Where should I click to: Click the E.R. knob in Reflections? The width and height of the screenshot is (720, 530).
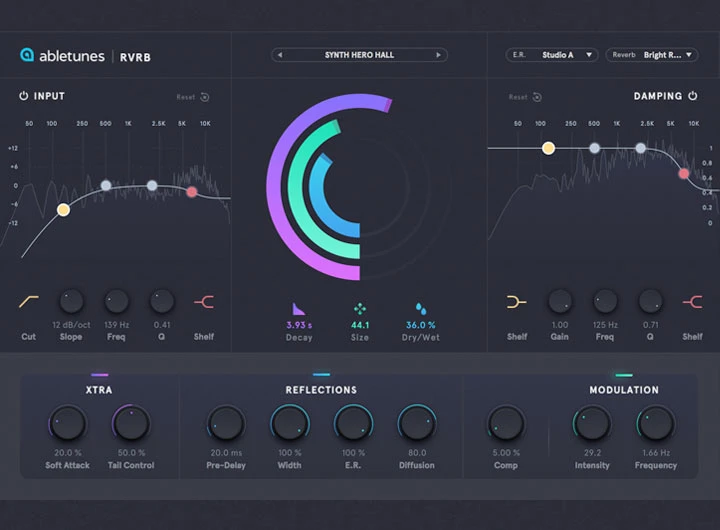pos(353,423)
